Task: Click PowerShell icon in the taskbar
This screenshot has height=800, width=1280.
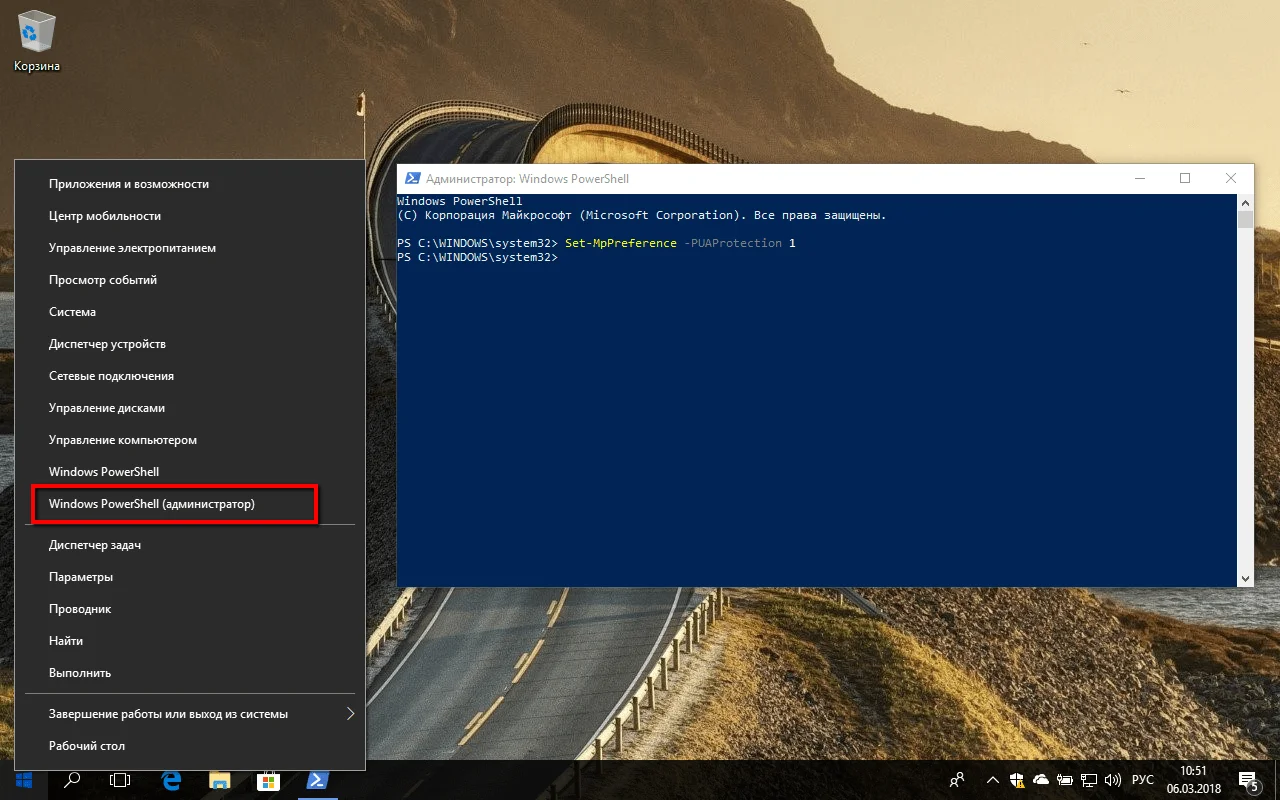Action: [x=316, y=780]
